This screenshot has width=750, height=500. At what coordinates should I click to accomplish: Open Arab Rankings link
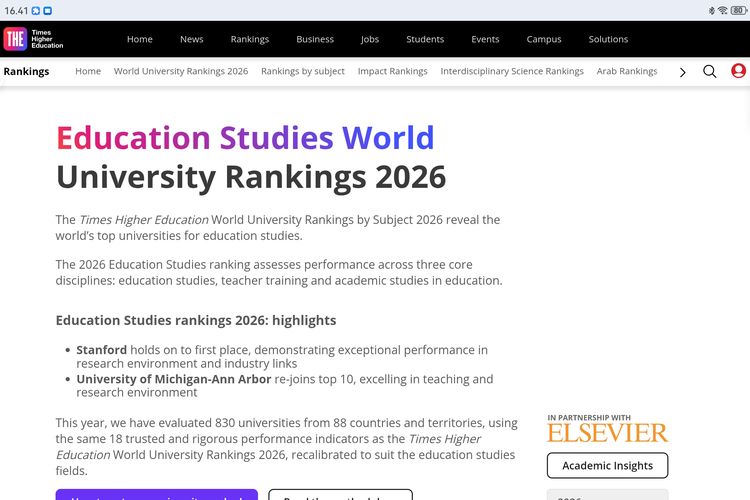[x=627, y=71]
